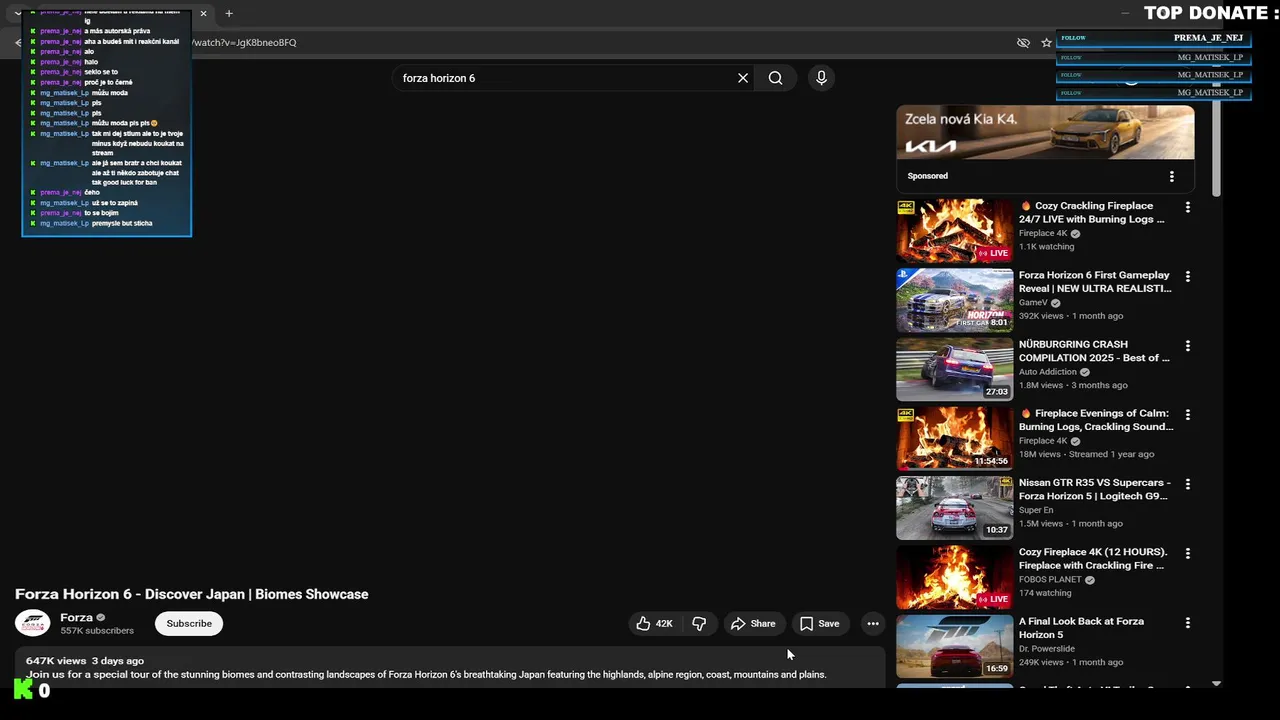Viewport: 1280px width, 720px height.
Task: Click the Auto Addiction channel name
Action: pyautogui.click(x=1048, y=372)
